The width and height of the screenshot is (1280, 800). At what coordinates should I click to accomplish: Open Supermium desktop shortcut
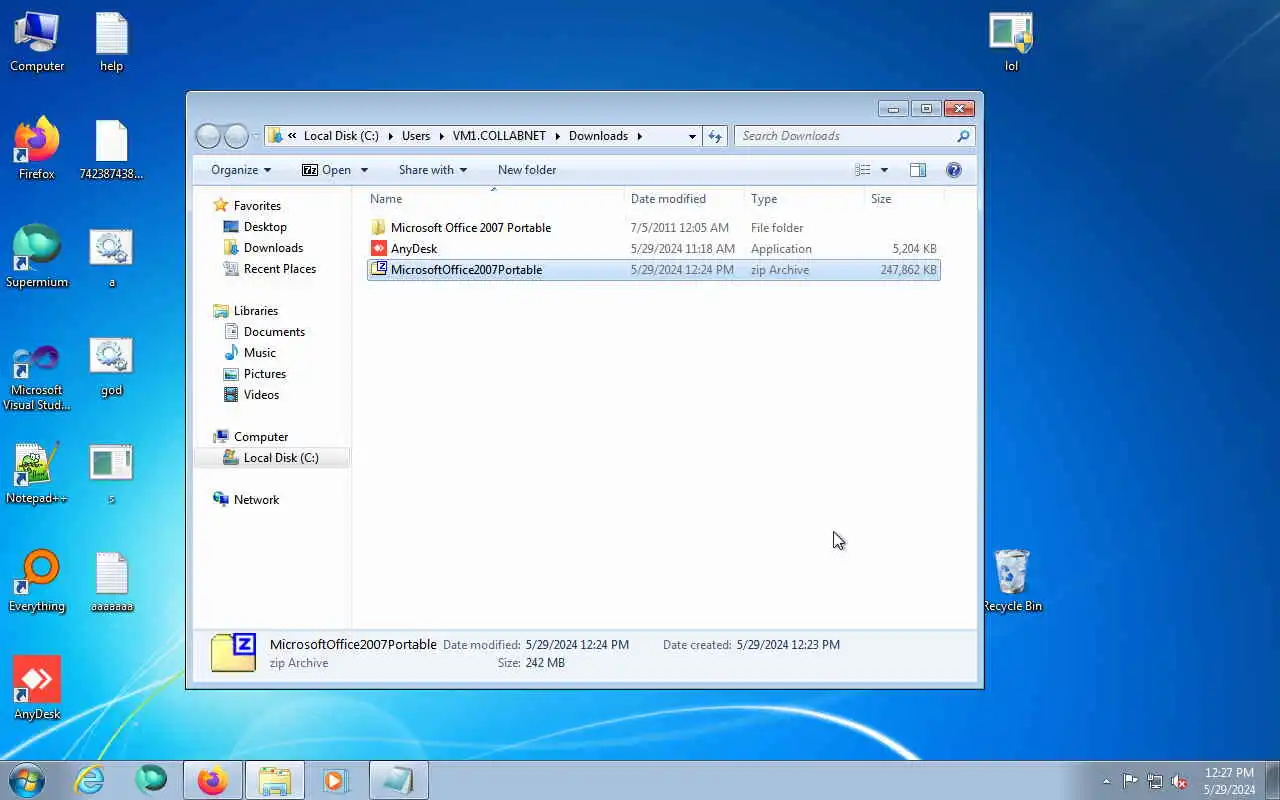click(x=37, y=257)
